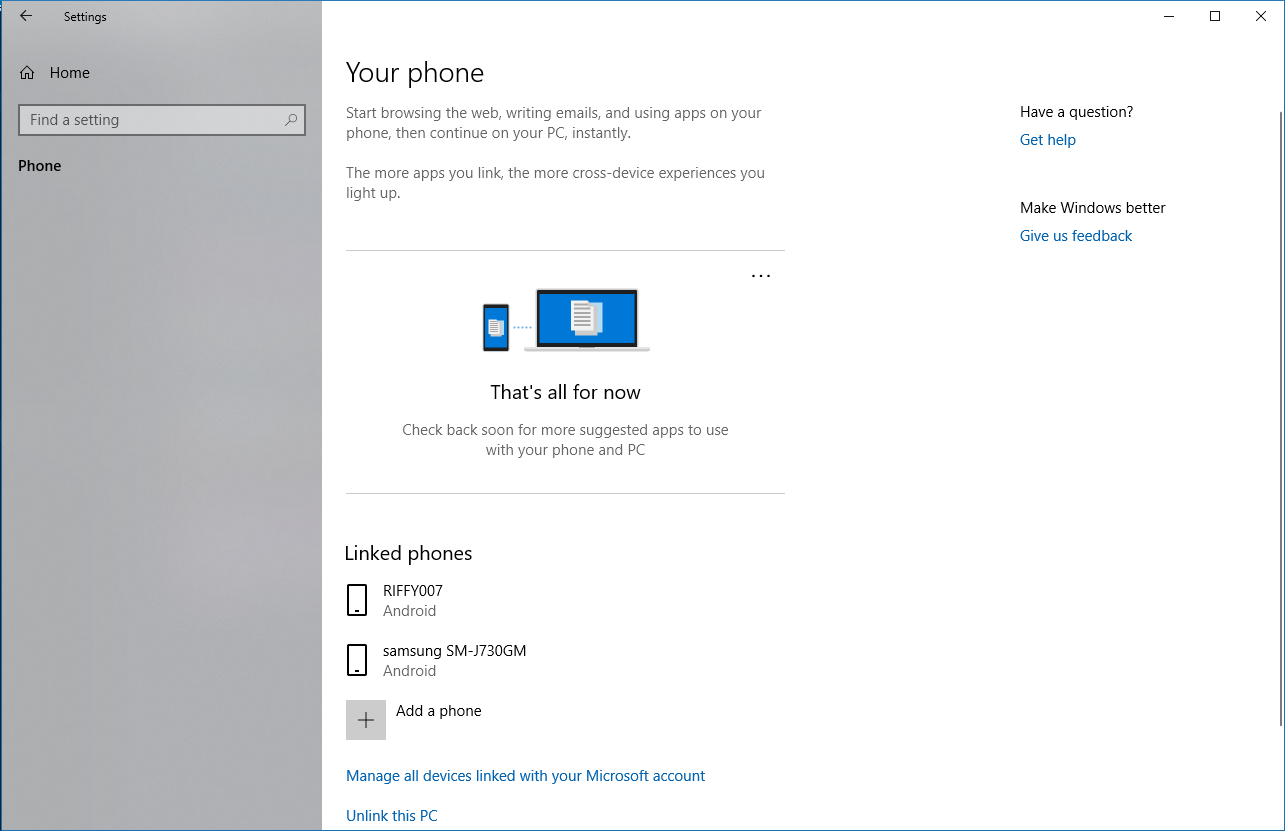Open the Home settings page
The width and height of the screenshot is (1285, 831).
[55, 73]
